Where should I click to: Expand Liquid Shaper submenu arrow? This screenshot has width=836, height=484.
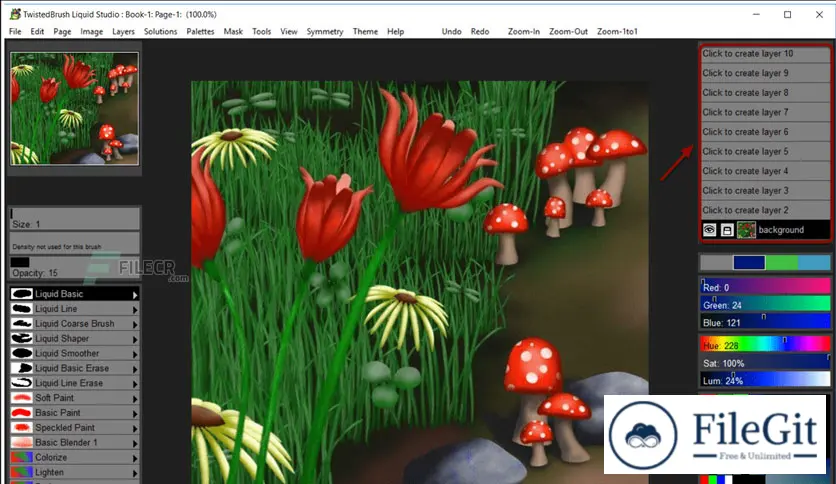point(135,339)
